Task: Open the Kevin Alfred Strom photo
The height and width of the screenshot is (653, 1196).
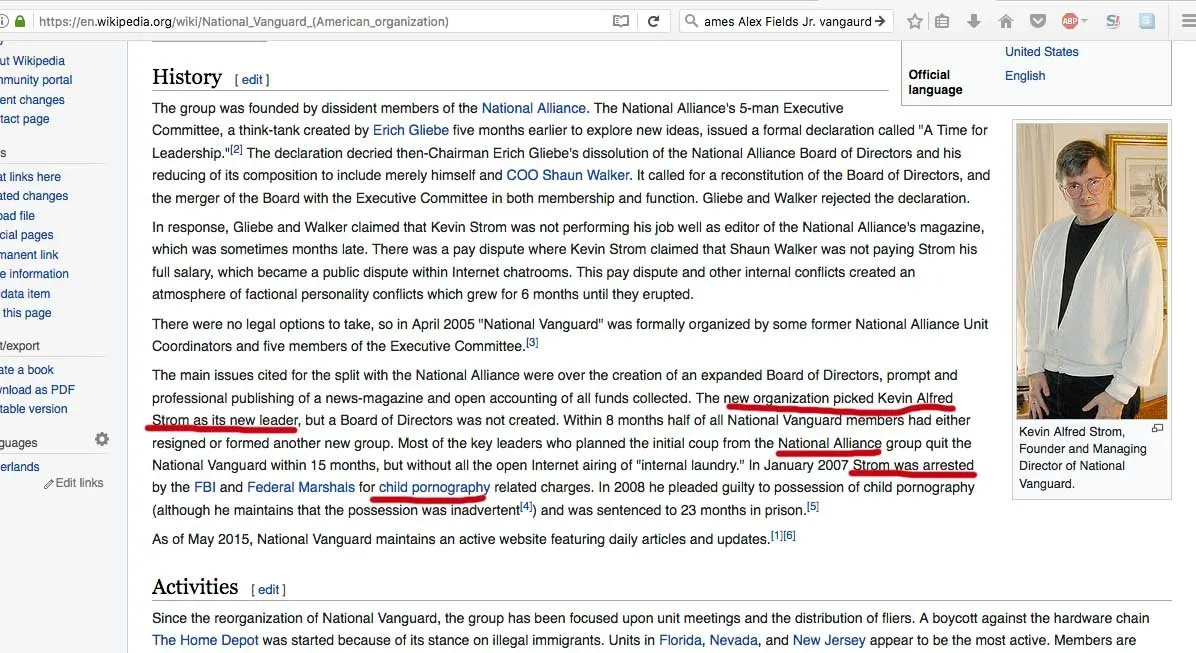Action: click(x=1091, y=271)
